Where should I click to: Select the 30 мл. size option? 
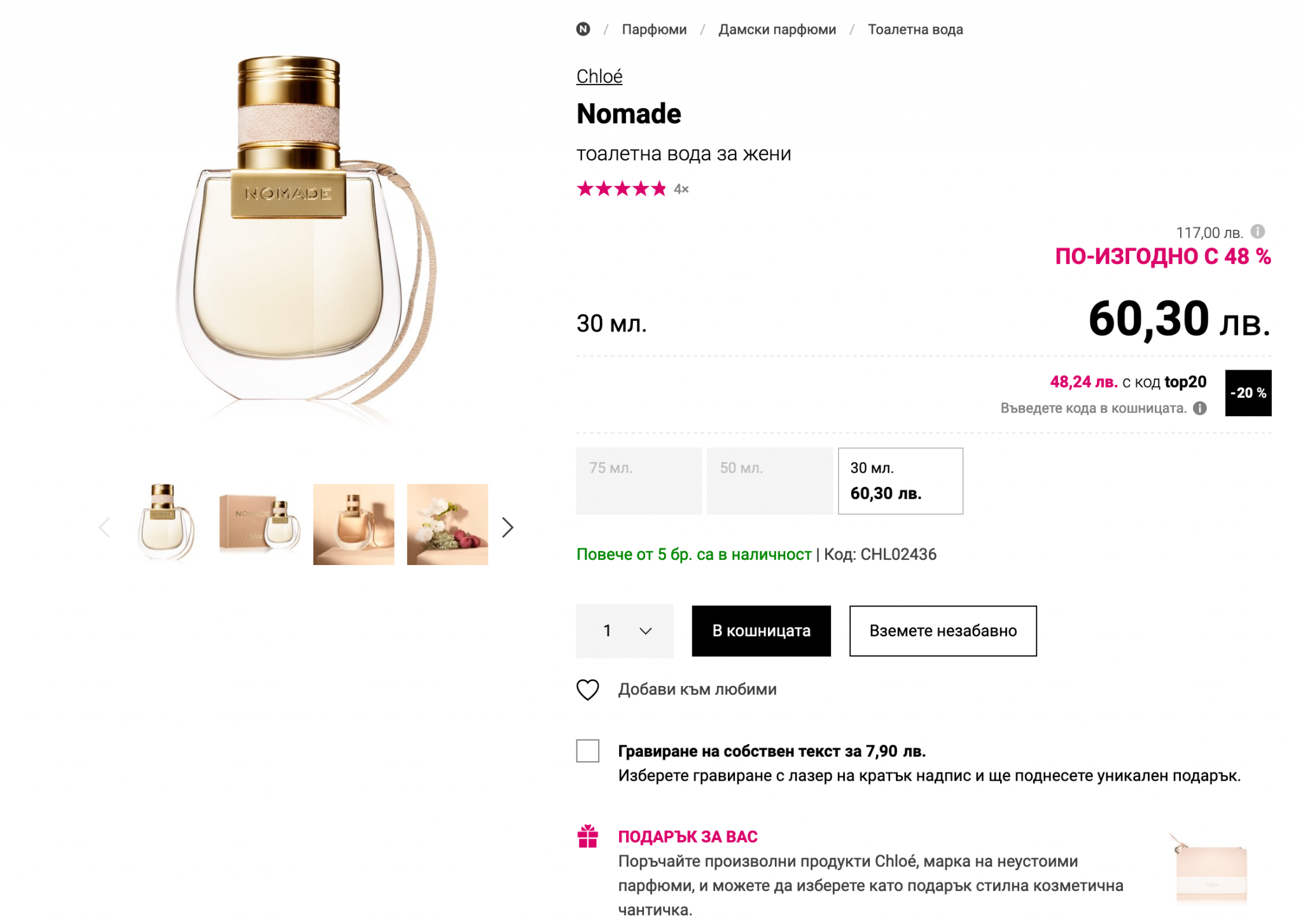[900, 481]
